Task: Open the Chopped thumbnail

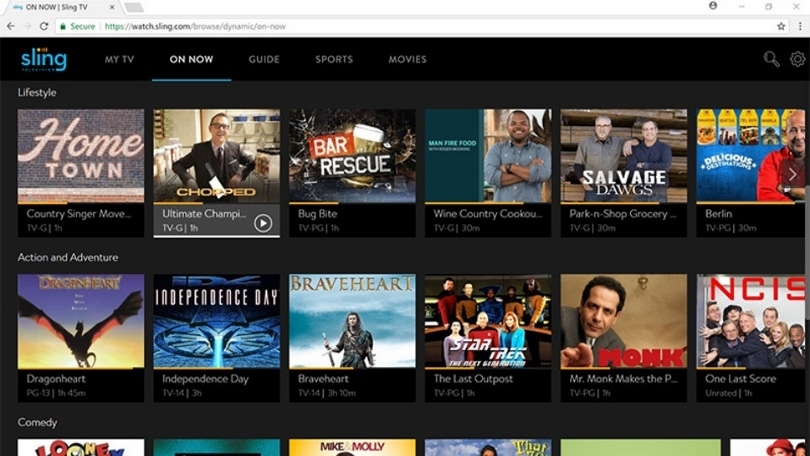Action: coord(217,155)
